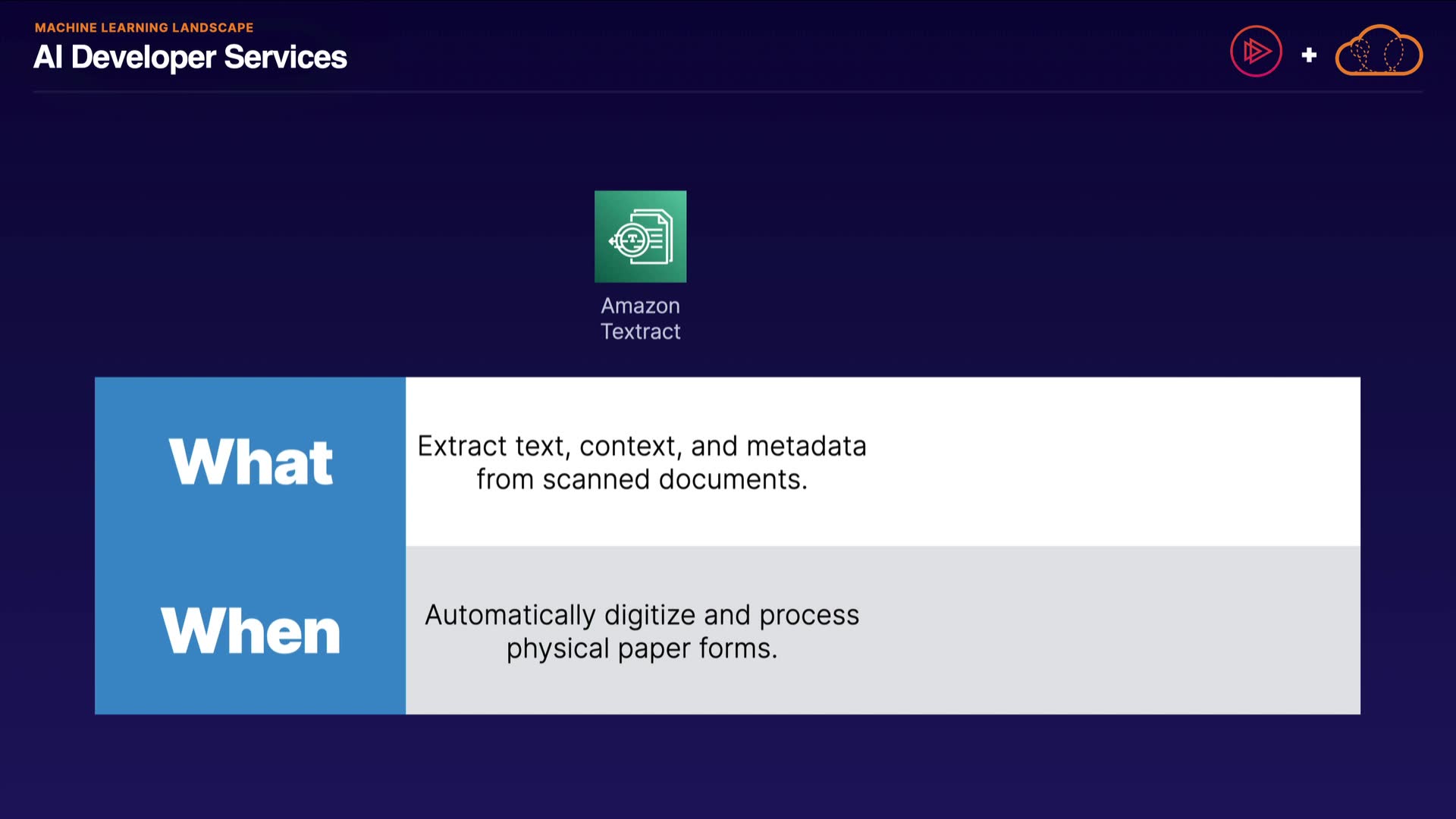
Task: Click 'Extract text, context, and metadata' line
Action: tap(642, 446)
